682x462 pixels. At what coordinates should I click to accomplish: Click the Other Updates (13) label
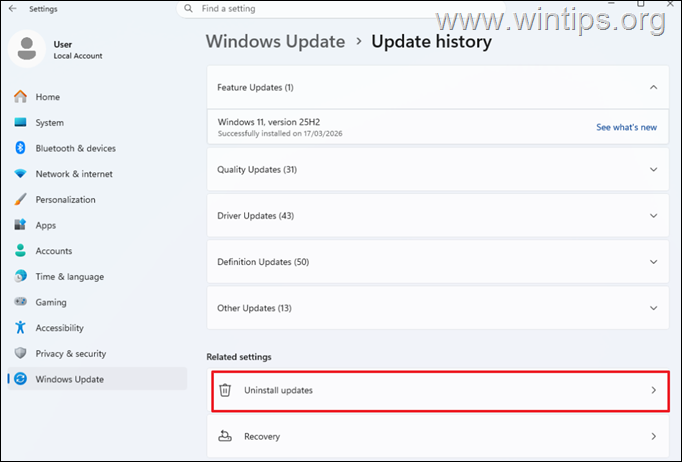tap(254, 308)
